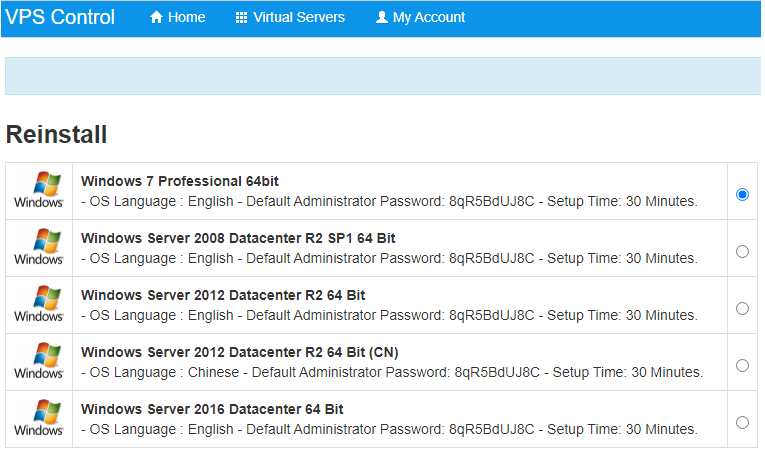Click the Virtual Servers grid icon
Viewport: 765px width, 450px height.
pyautogui.click(x=241, y=18)
